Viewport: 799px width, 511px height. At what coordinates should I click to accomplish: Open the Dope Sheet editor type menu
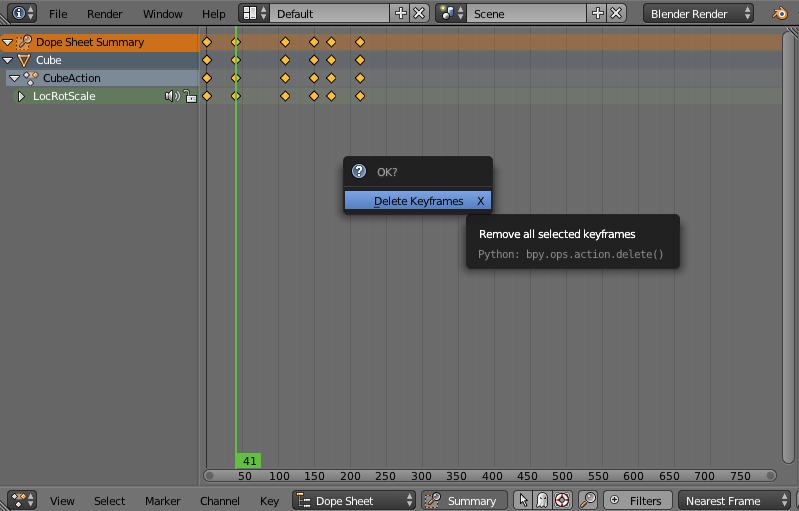pos(22,500)
